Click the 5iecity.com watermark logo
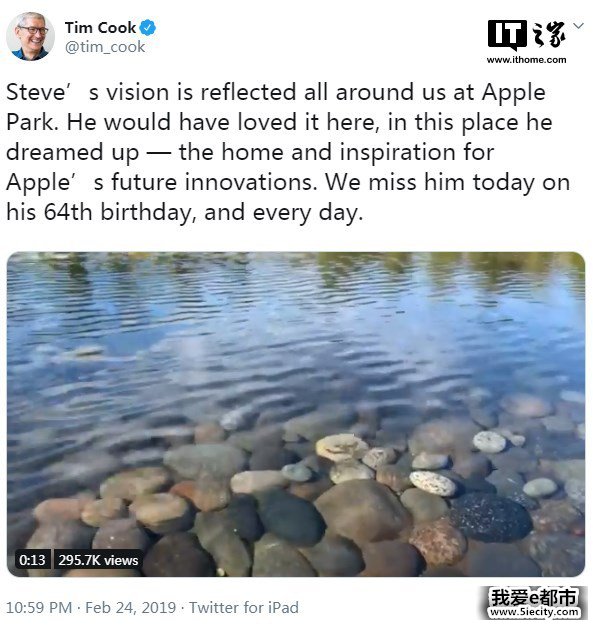This screenshot has width=593, height=625. 534,602
